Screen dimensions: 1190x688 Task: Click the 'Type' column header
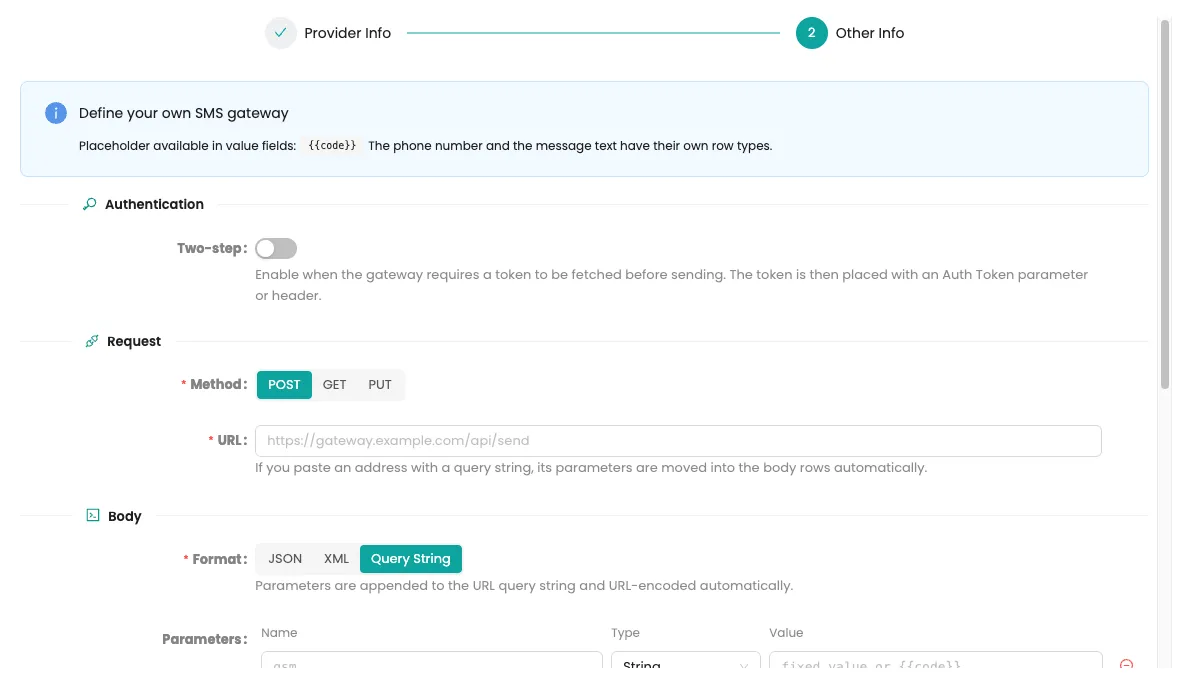point(625,633)
